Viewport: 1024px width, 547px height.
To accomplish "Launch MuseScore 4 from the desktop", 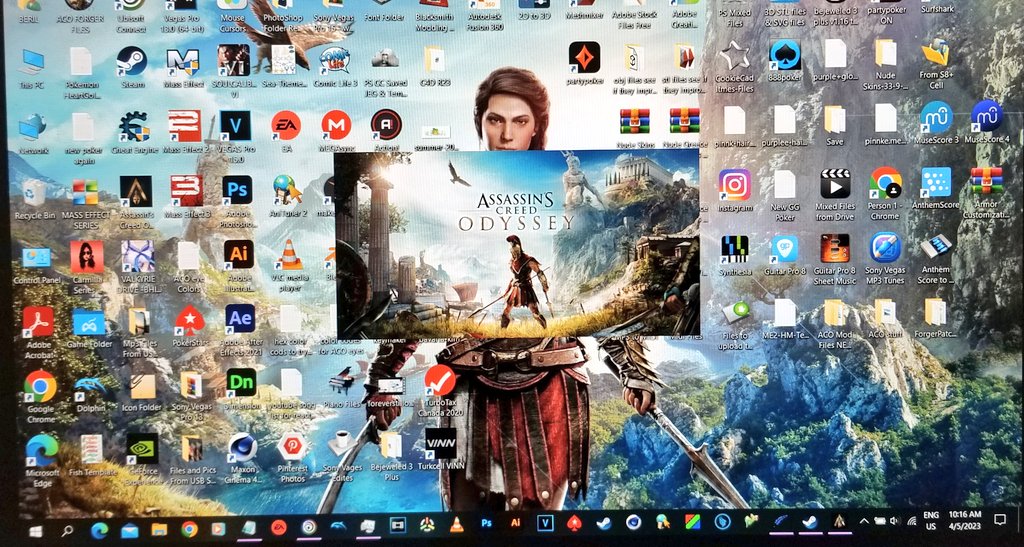I will [x=986, y=116].
